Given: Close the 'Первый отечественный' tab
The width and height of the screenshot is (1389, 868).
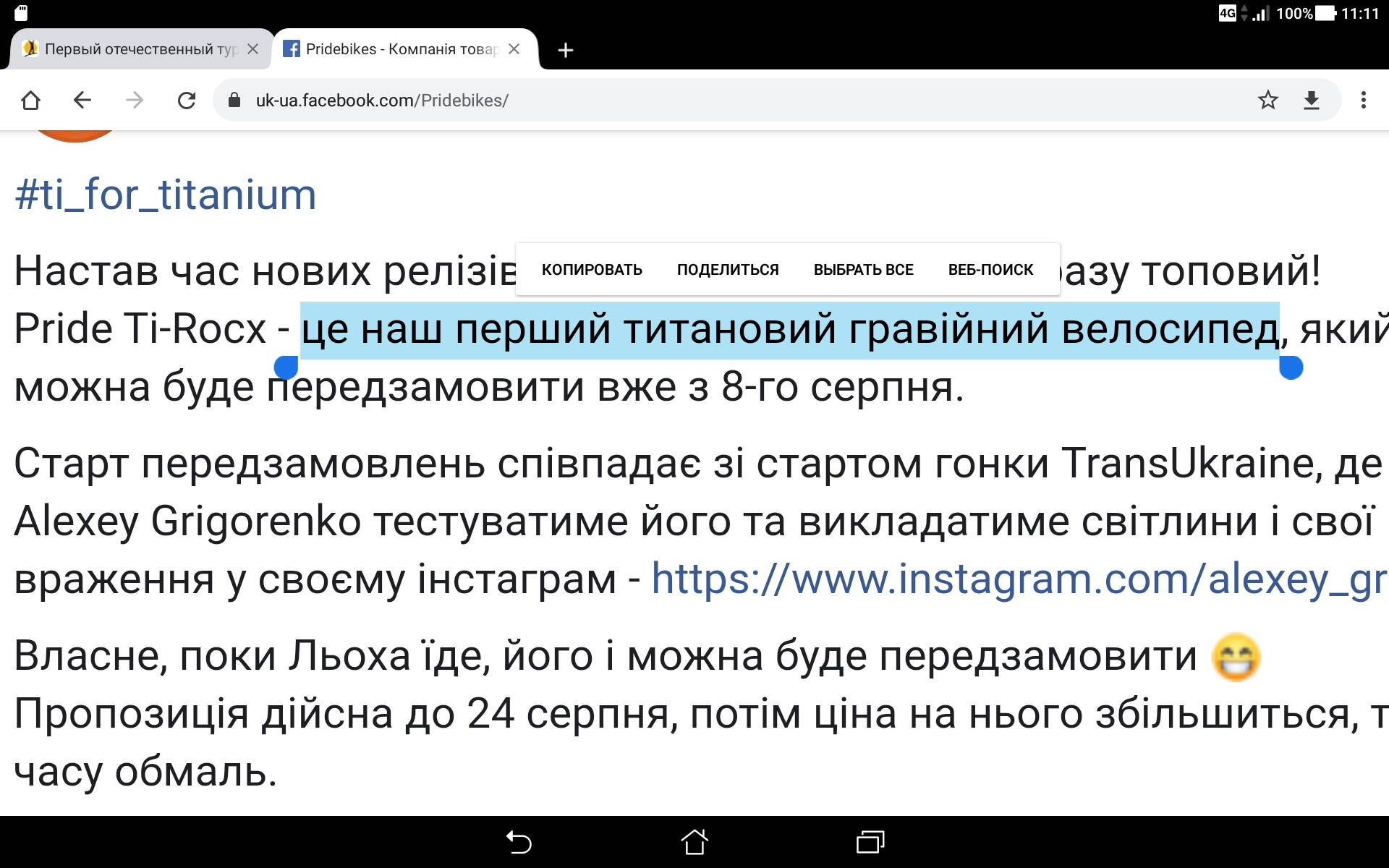Looking at the screenshot, I should pyautogui.click(x=252, y=49).
